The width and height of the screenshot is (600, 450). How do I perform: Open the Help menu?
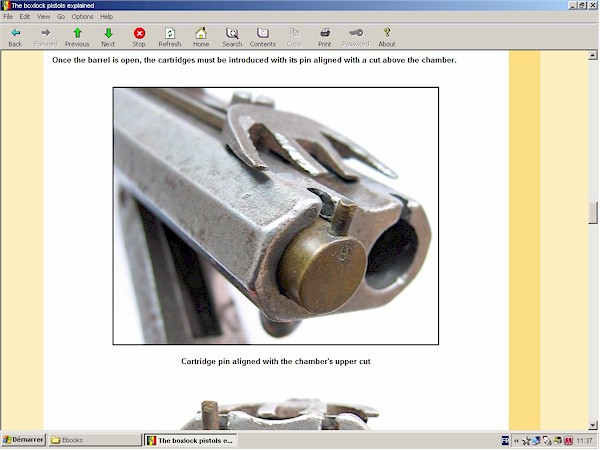tap(106, 16)
